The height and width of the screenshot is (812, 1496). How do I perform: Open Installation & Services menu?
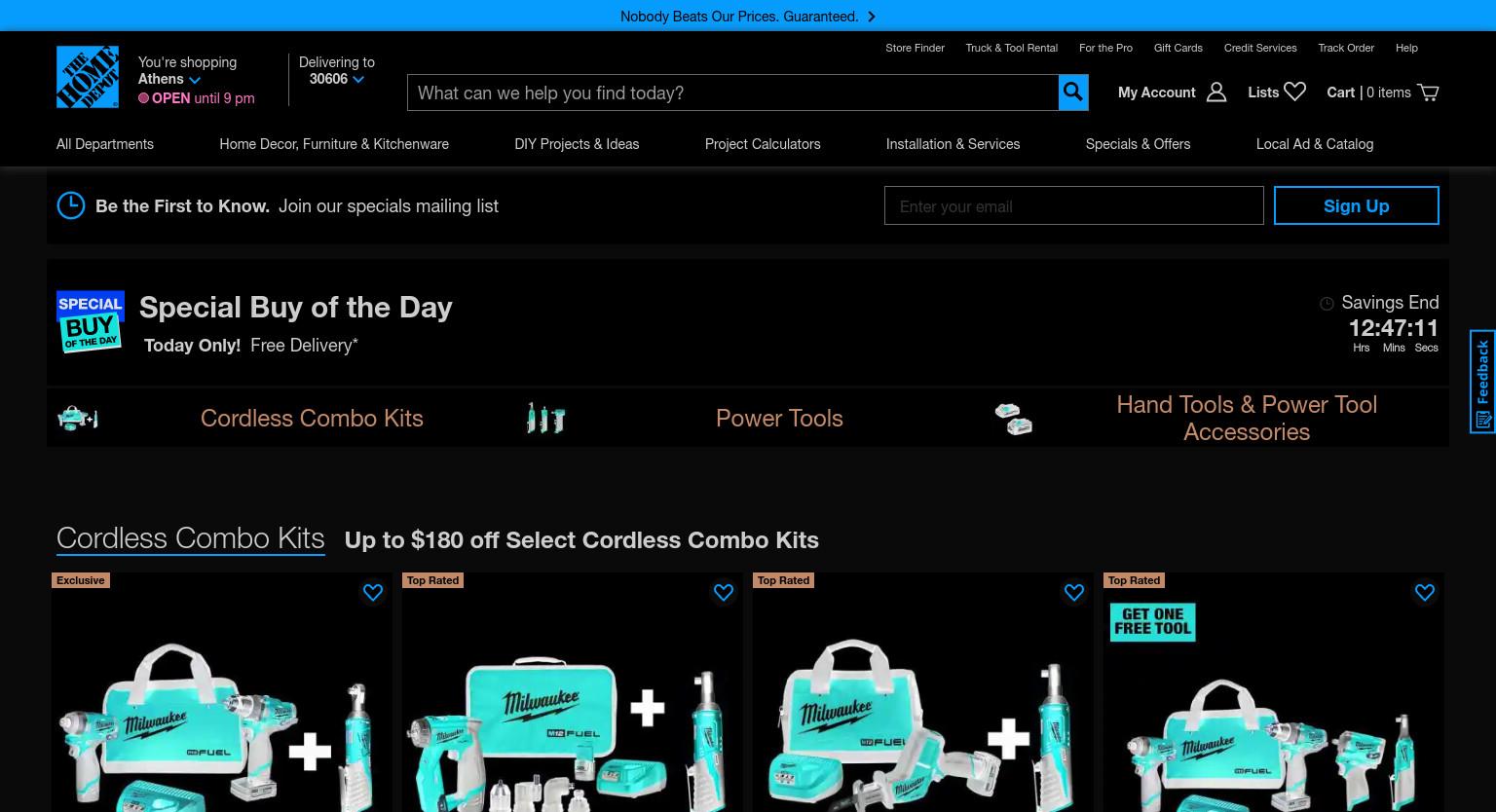pyautogui.click(x=953, y=144)
